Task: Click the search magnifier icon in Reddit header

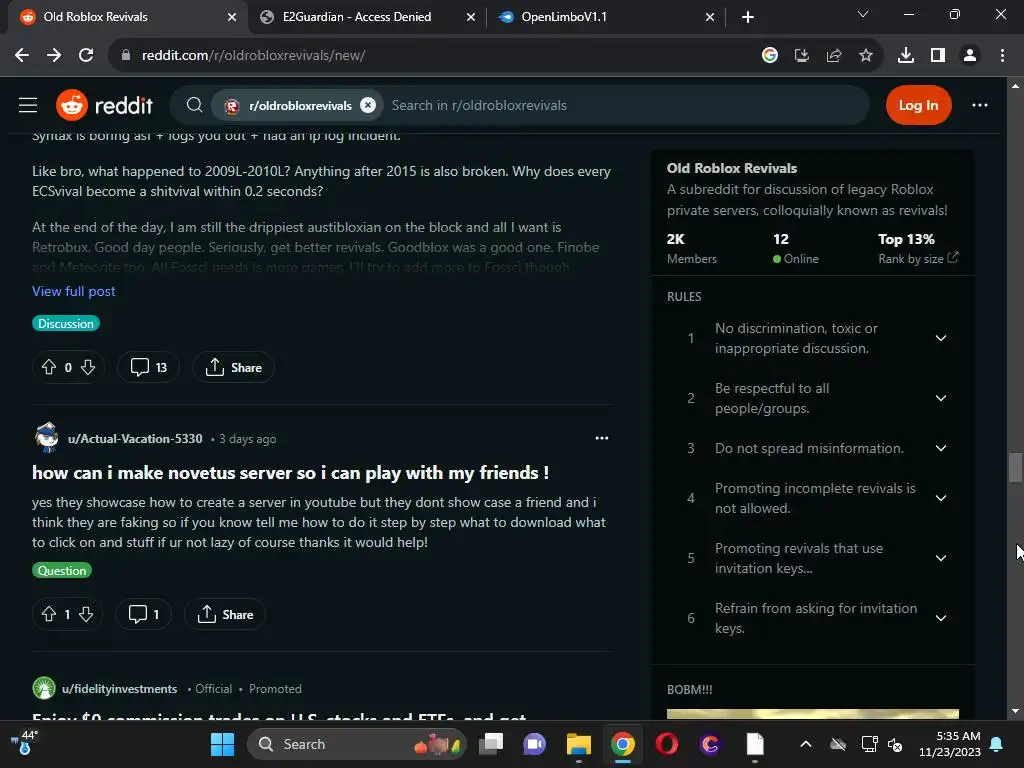Action: pos(194,105)
